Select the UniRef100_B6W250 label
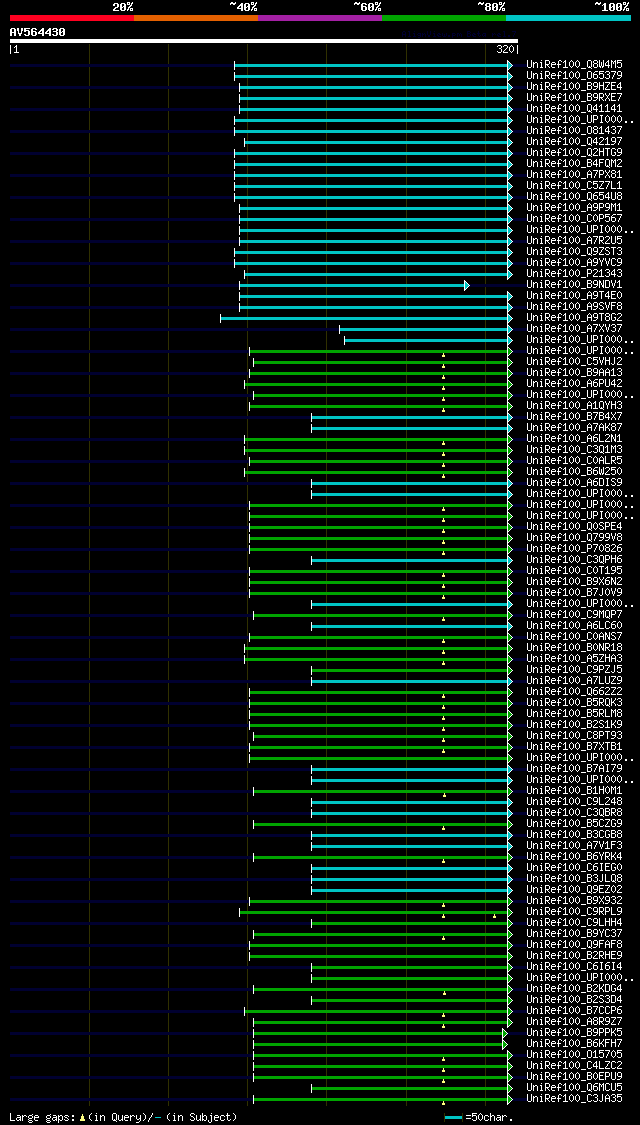Screen dimensions: 640x1125 [x=574, y=471]
